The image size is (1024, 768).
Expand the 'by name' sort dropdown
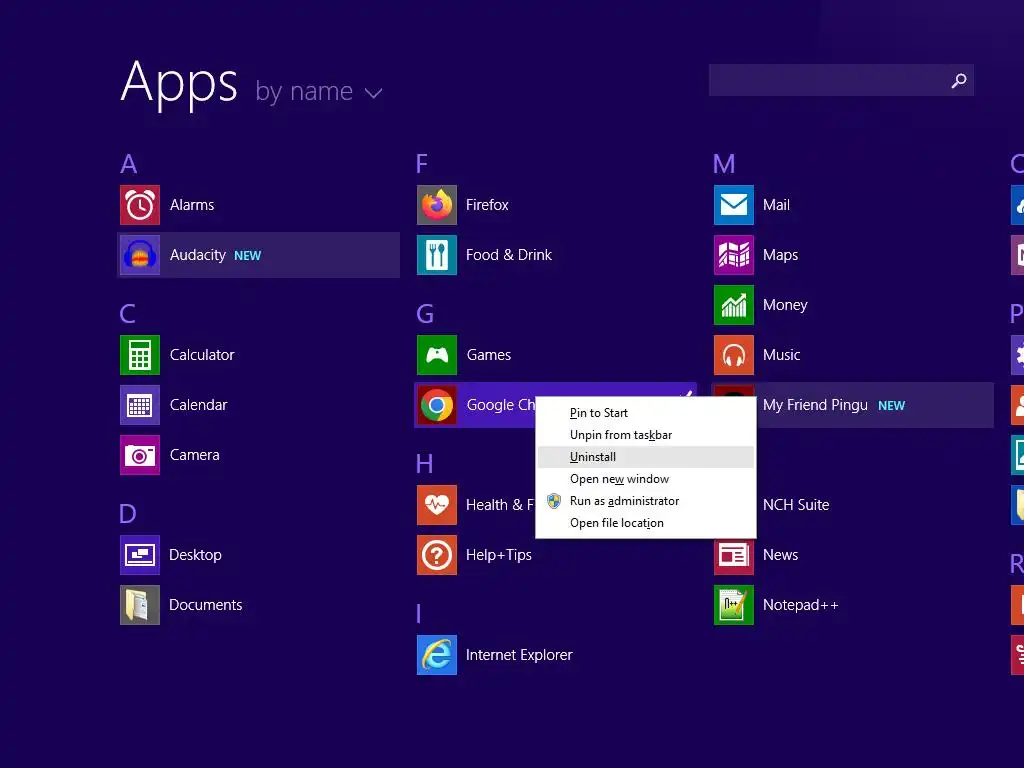[x=319, y=91]
